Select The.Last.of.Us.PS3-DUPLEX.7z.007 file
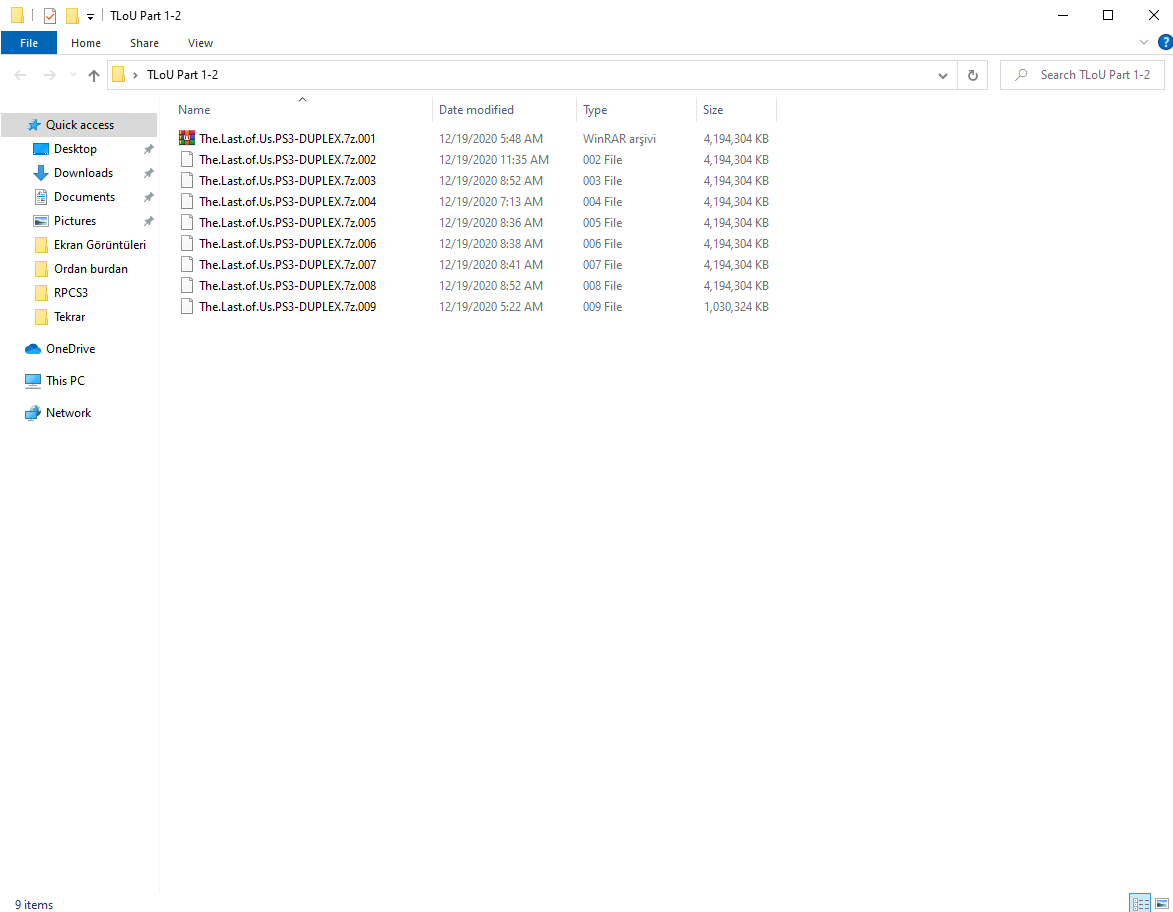 tap(287, 264)
